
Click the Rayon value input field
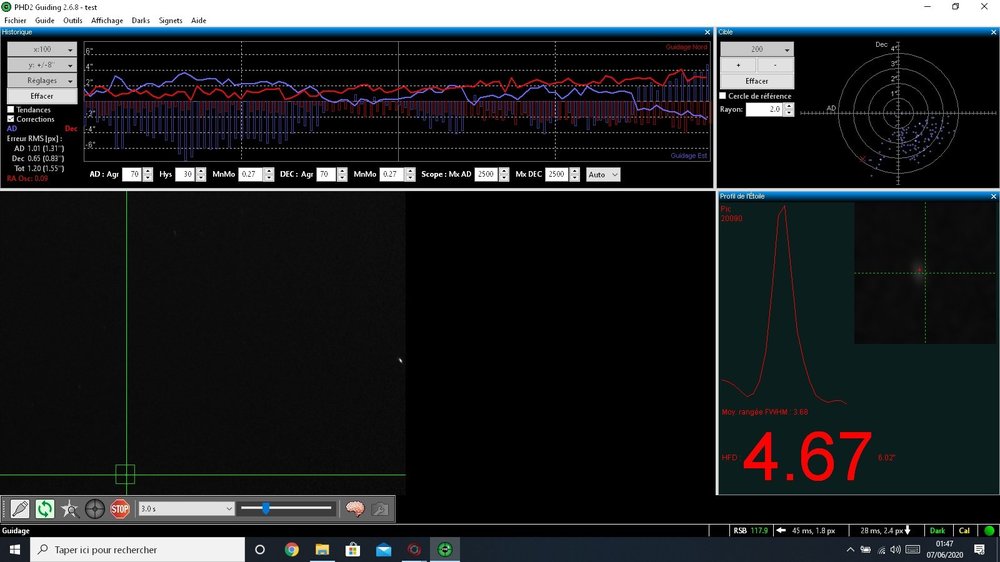pyautogui.click(x=765, y=109)
